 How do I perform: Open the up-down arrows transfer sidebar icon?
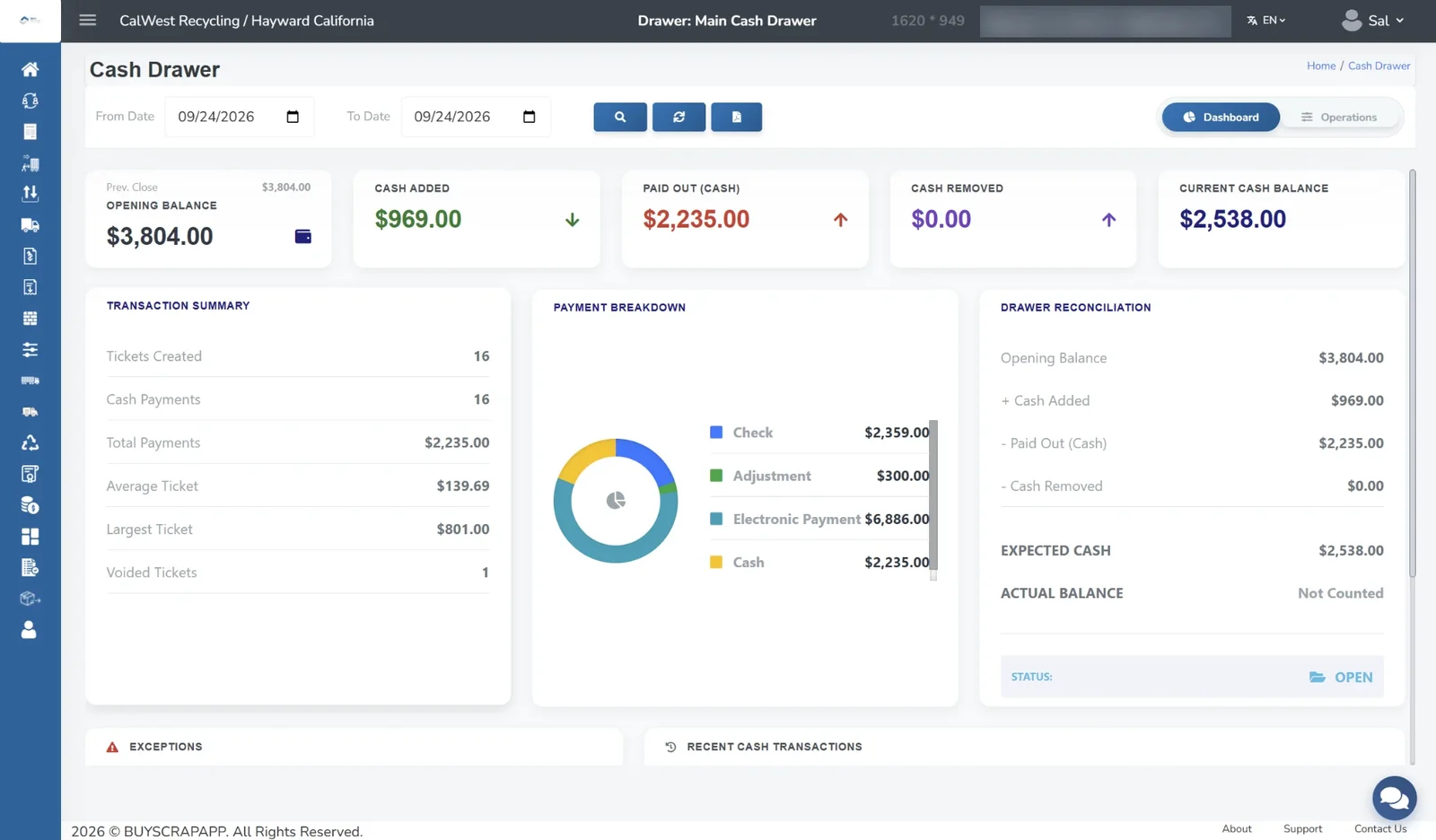click(x=30, y=194)
